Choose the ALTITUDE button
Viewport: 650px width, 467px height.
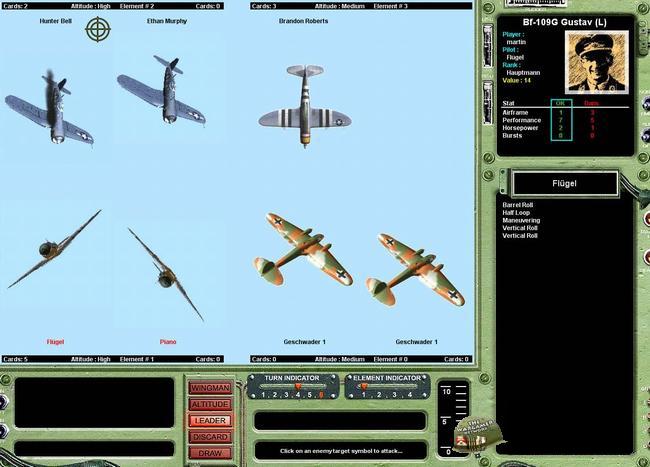point(210,404)
